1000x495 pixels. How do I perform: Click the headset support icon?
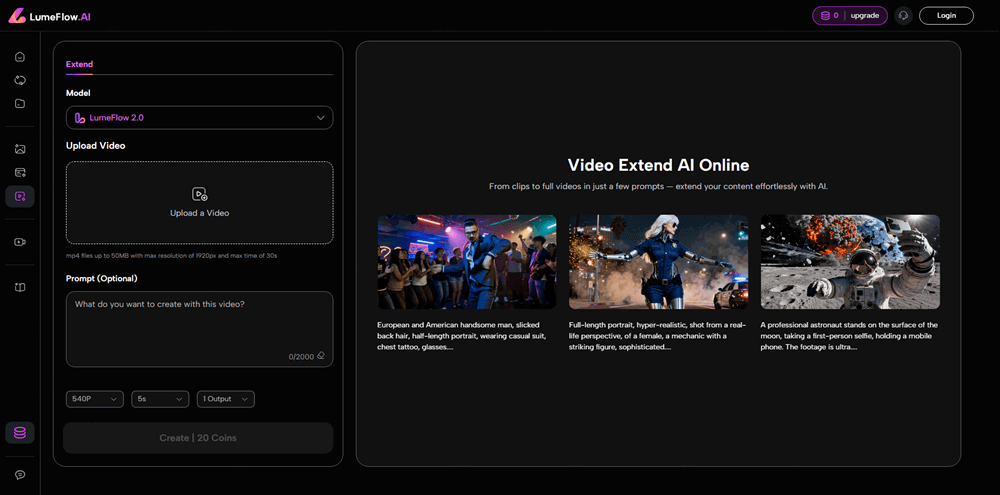(904, 16)
